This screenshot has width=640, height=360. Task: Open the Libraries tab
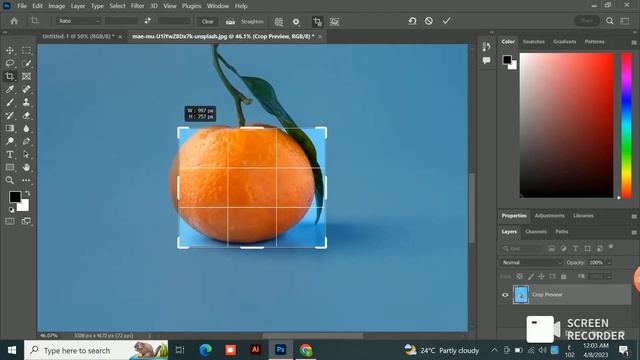point(583,216)
